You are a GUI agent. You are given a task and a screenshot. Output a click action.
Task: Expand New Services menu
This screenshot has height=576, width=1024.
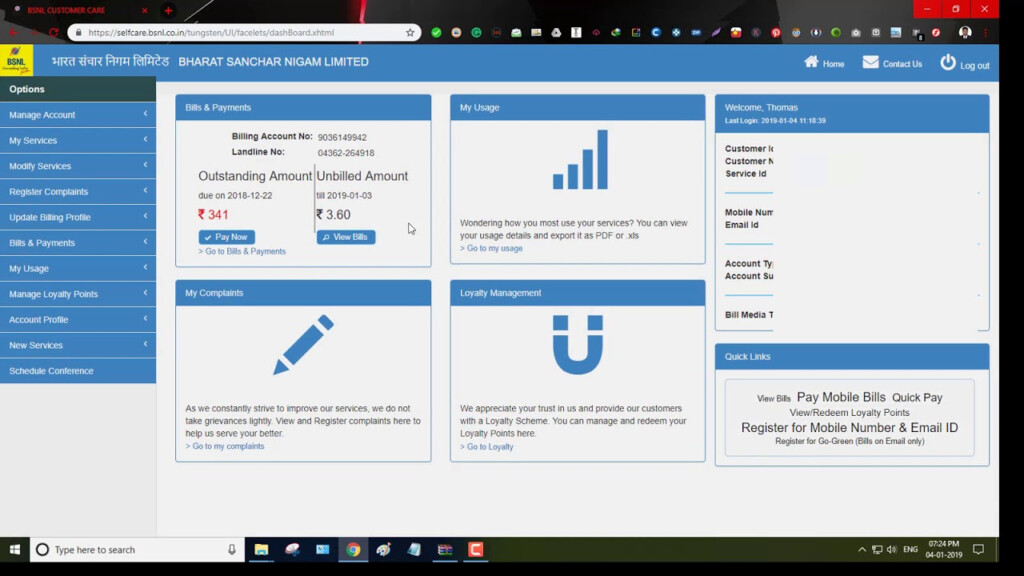[78, 345]
